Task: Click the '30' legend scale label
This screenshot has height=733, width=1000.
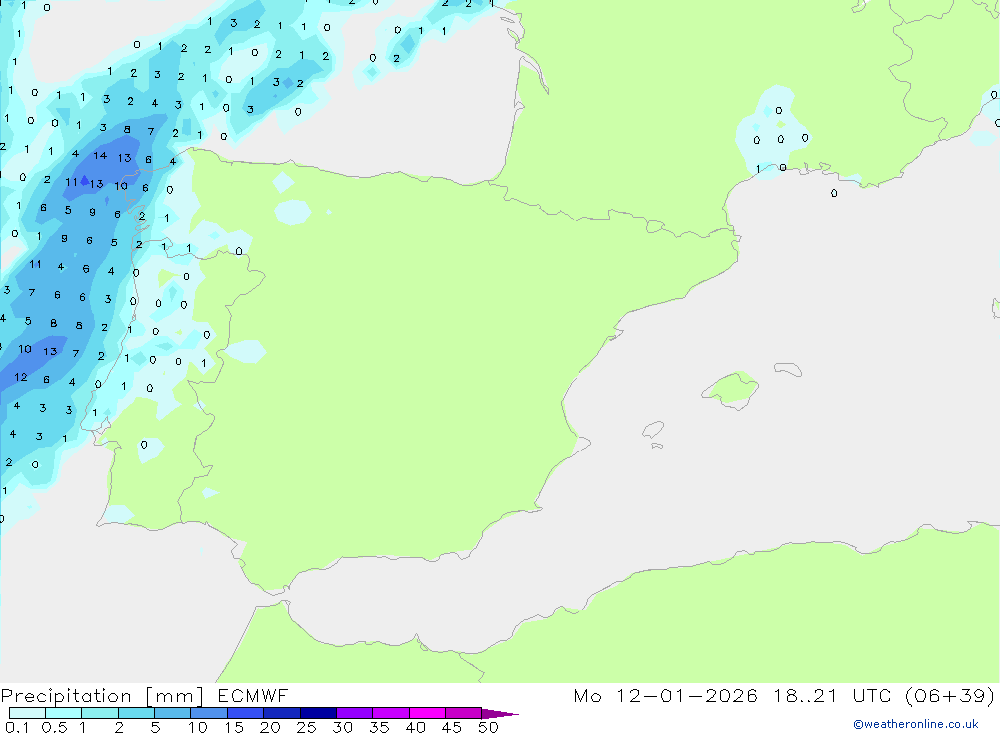Action: coord(342,727)
